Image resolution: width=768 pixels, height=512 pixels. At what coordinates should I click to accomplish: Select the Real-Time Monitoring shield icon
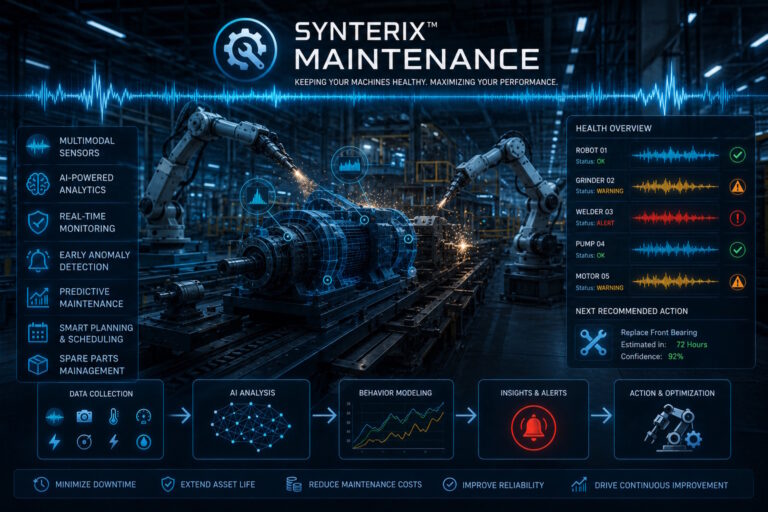click(x=38, y=222)
